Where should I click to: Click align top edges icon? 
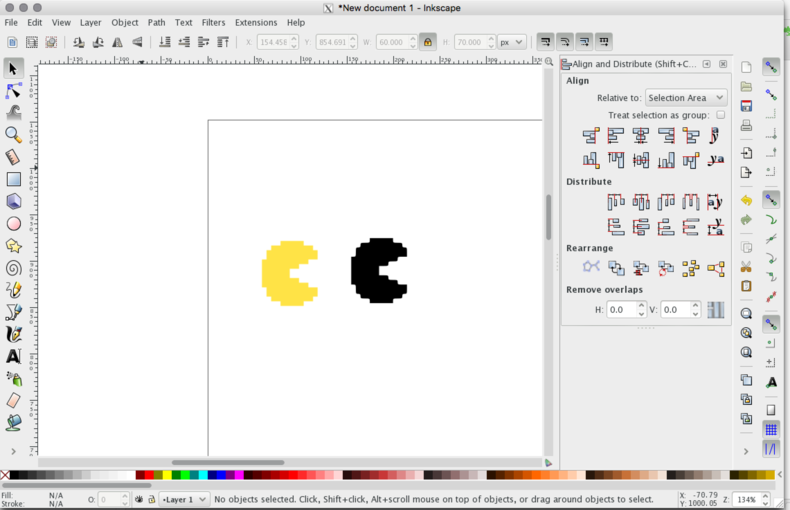point(616,160)
